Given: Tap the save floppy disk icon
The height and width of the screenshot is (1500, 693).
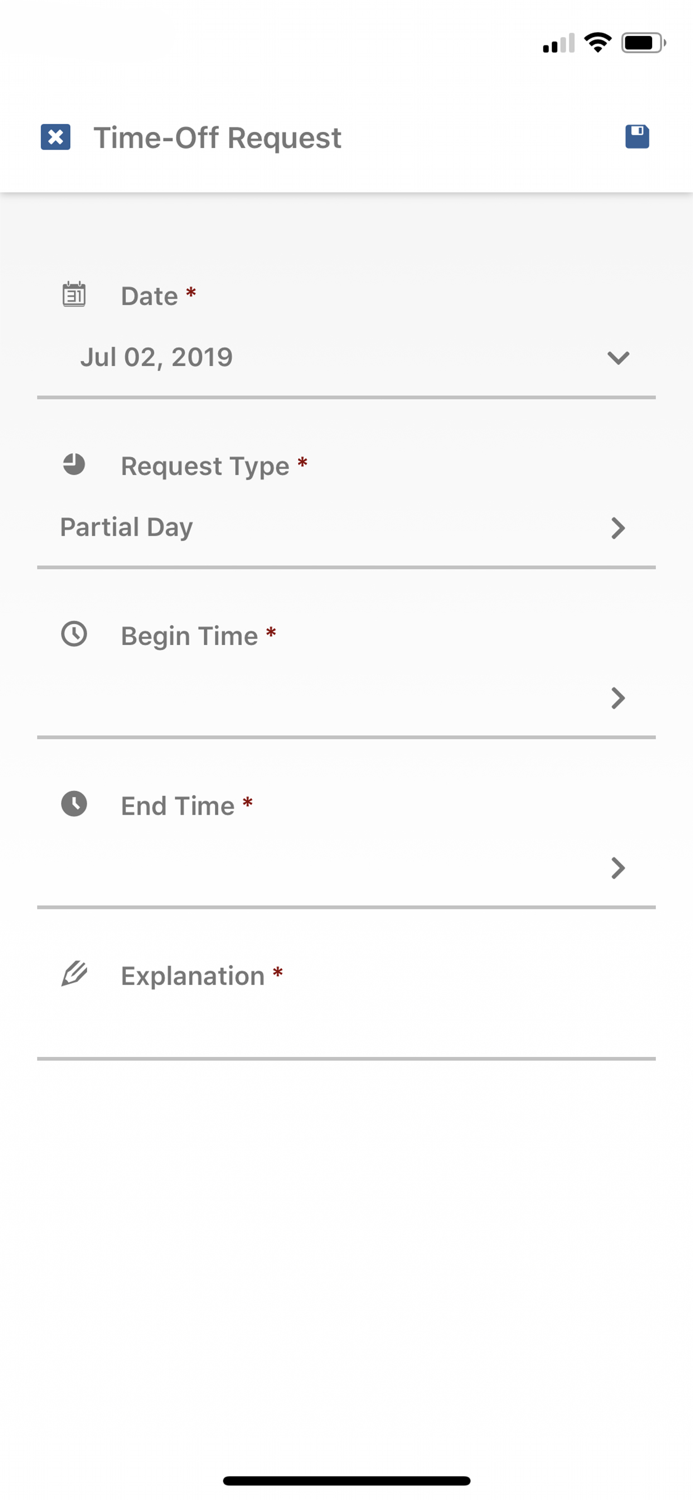Looking at the screenshot, I should tap(637, 137).
